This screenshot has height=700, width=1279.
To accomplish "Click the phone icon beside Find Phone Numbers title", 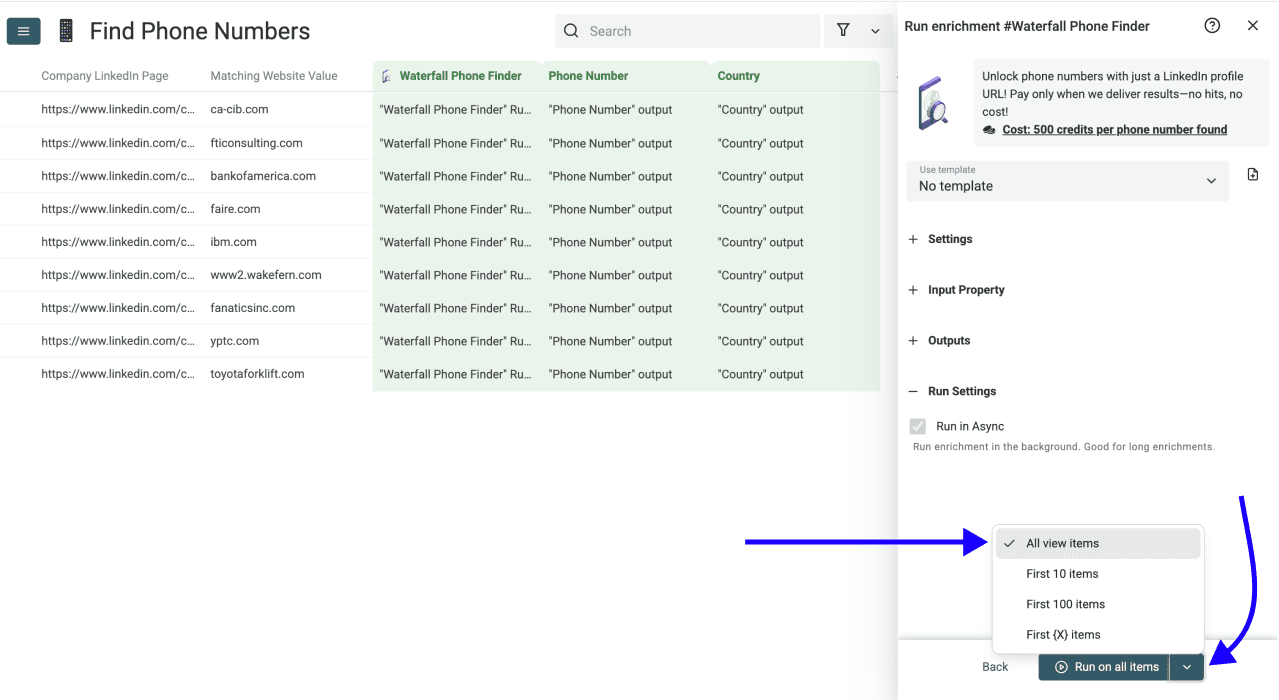I will tap(65, 30).
